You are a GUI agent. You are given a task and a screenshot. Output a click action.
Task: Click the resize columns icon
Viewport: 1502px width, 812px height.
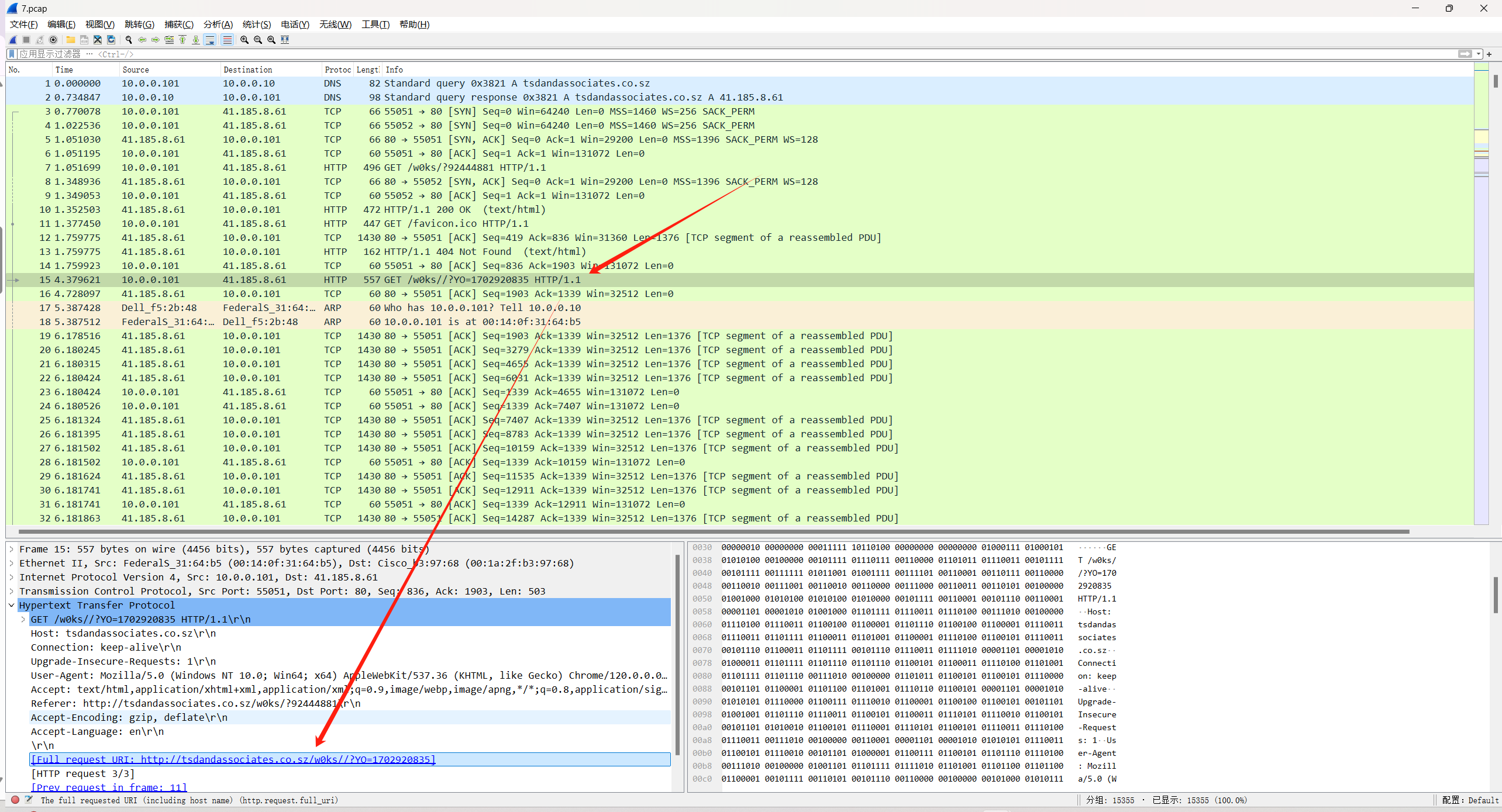(285, 40)
